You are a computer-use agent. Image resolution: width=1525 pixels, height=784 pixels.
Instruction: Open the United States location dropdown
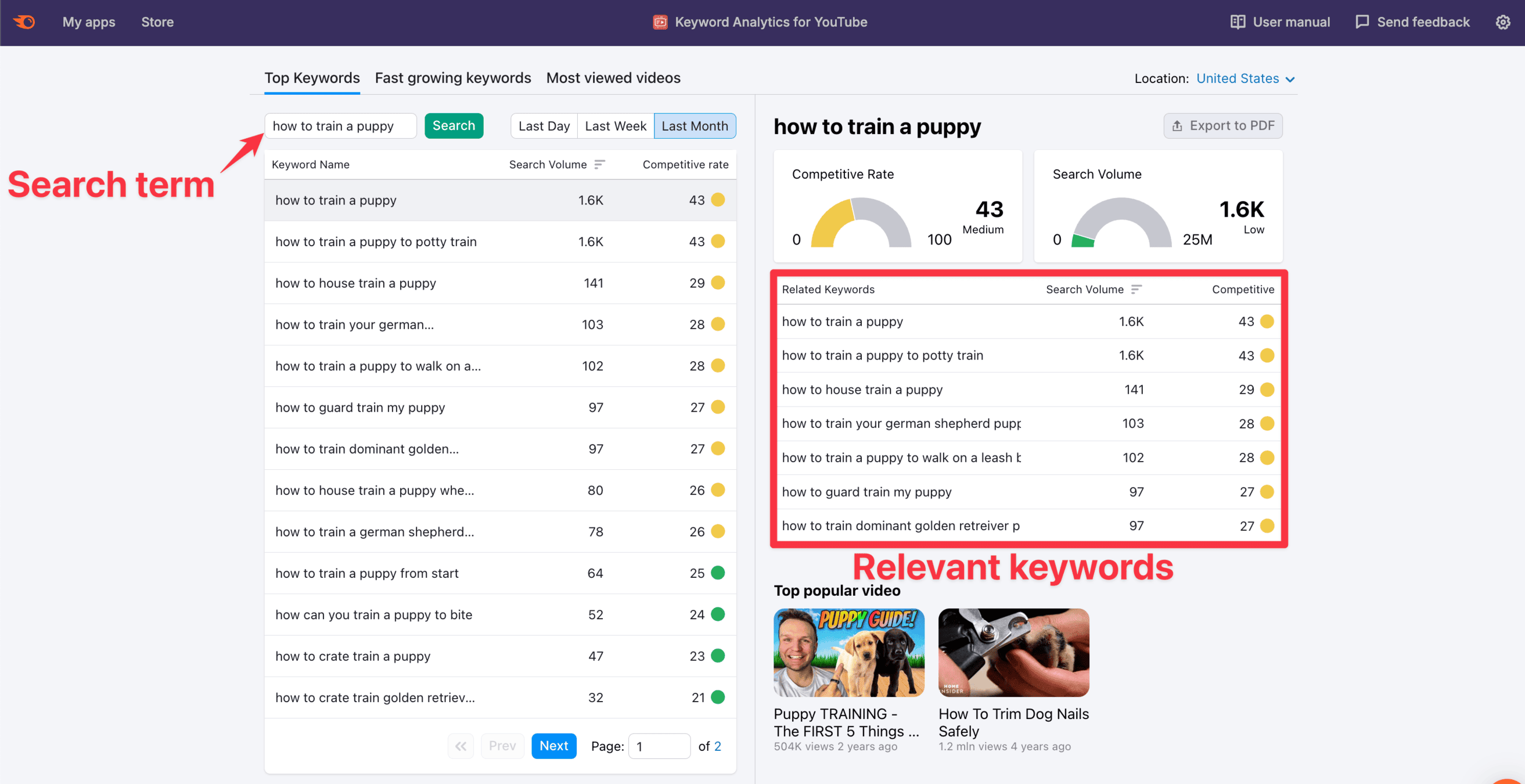point(1246,78)
